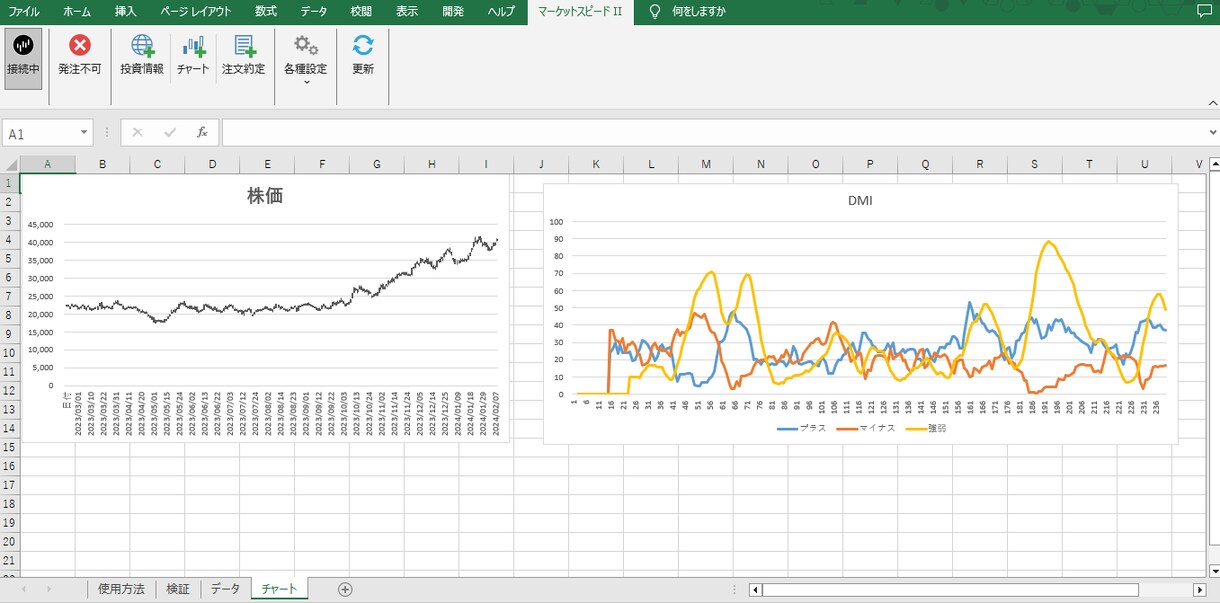Collapse the ribbon with the chevron
This screenshot has height=603, width=1220.
click(1213, 102)
